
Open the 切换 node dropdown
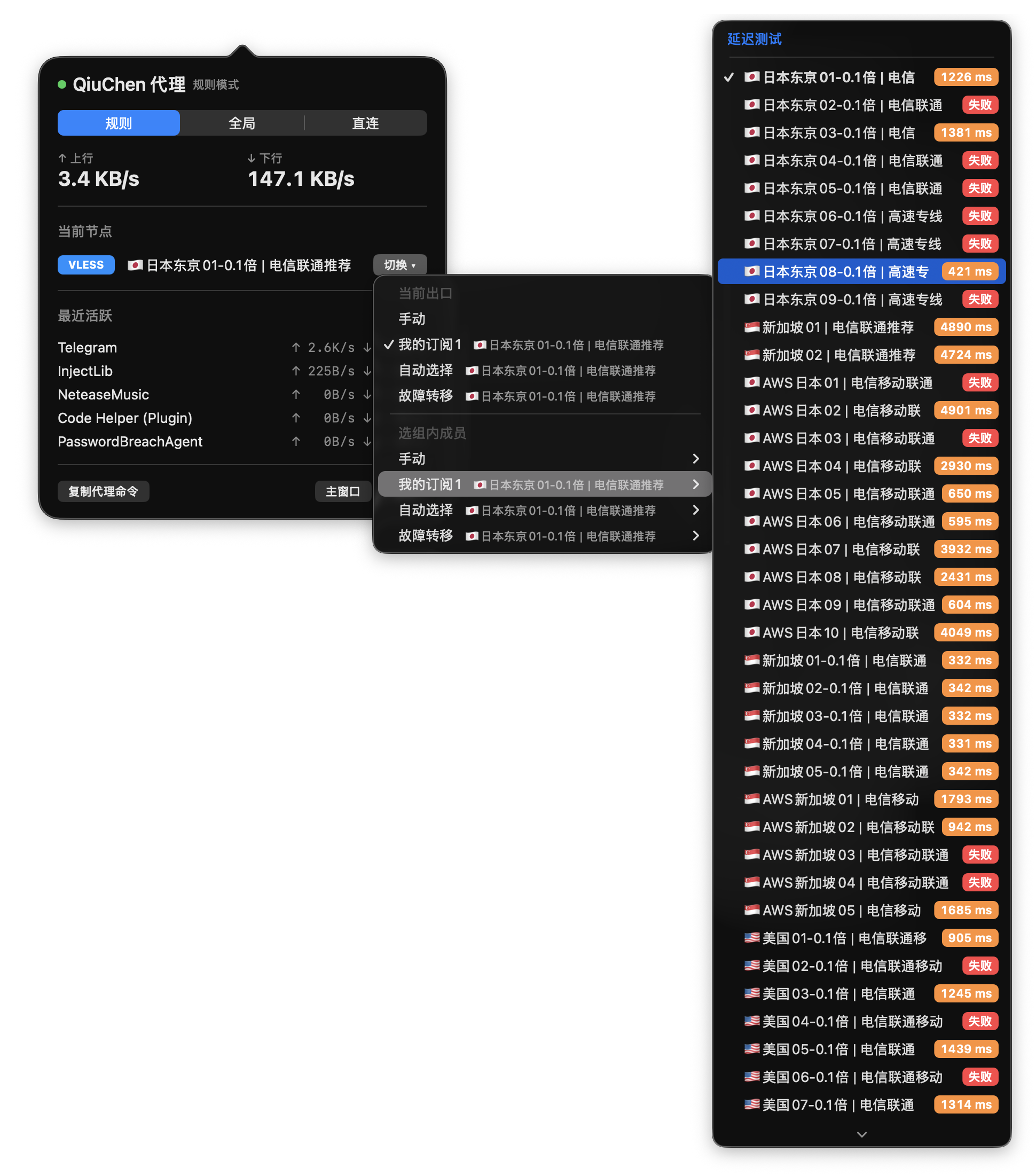tap(400, 265)
